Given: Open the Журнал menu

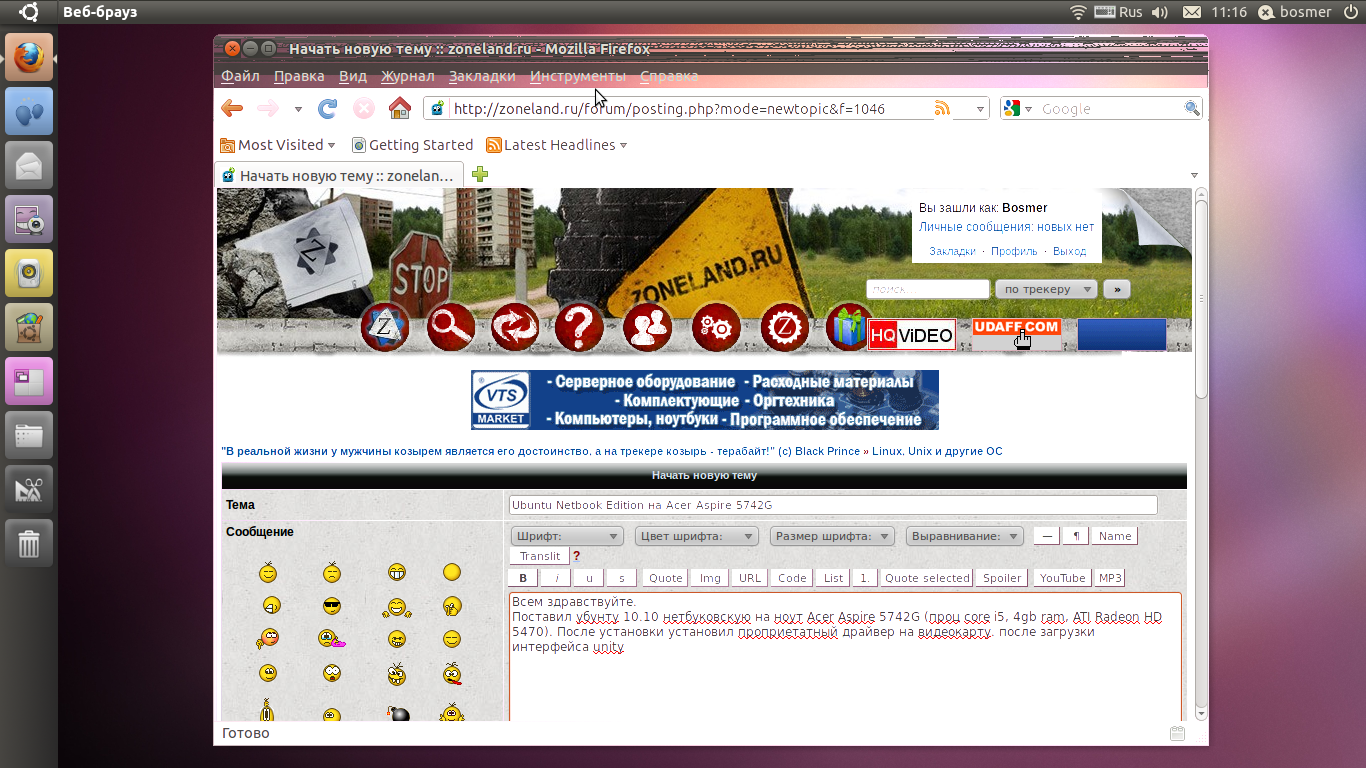Looking at the screenshot, I should click(x=408, y=76).
